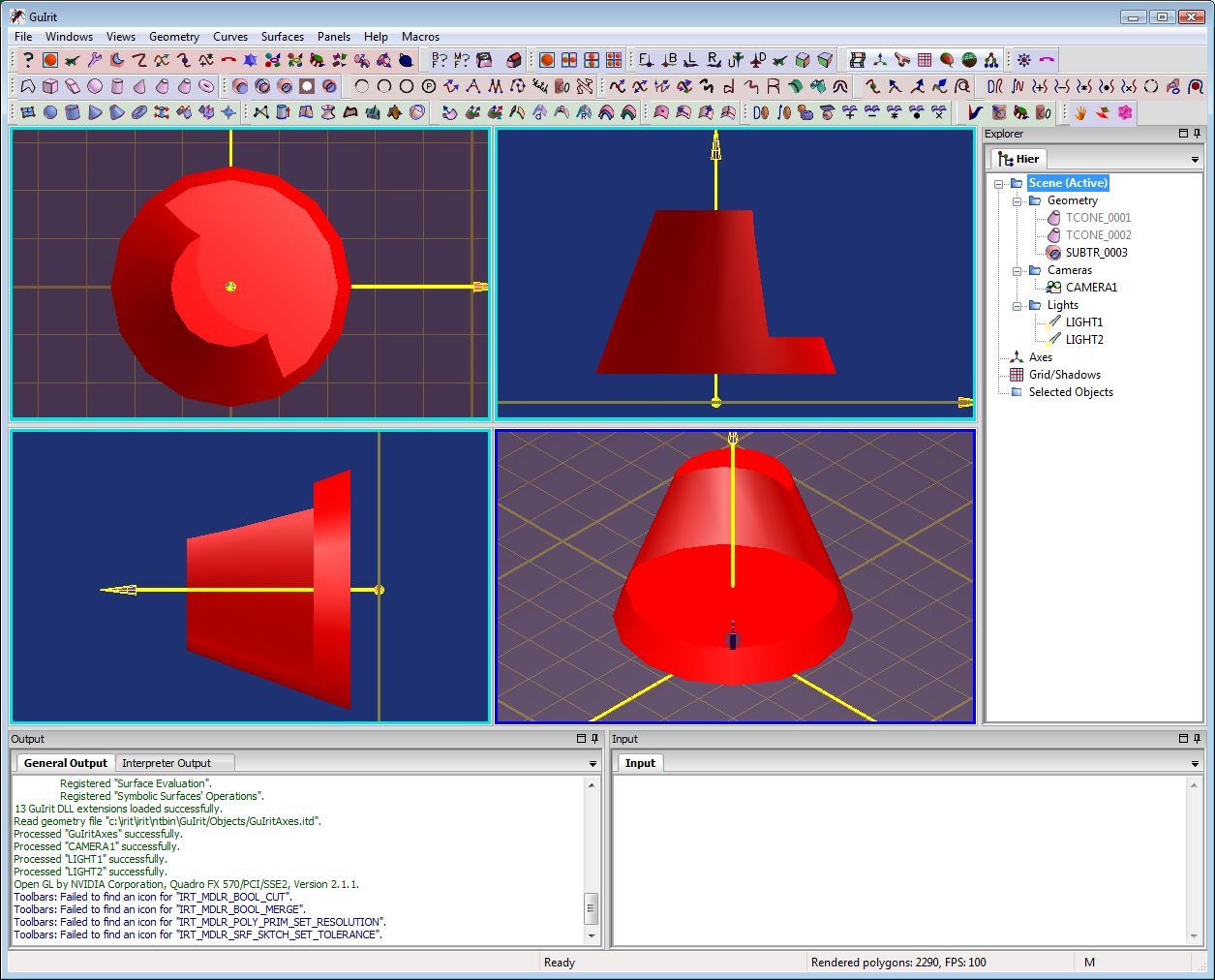The image size is (1215, 980).
Task: Click the pink grid icon in top toolbar
Action: (925, 60)
